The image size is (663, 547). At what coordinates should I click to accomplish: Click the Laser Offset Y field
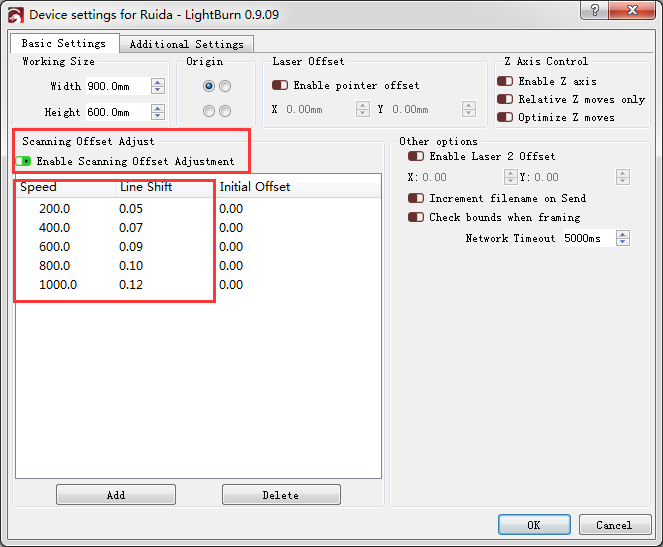tap(426, 109)
